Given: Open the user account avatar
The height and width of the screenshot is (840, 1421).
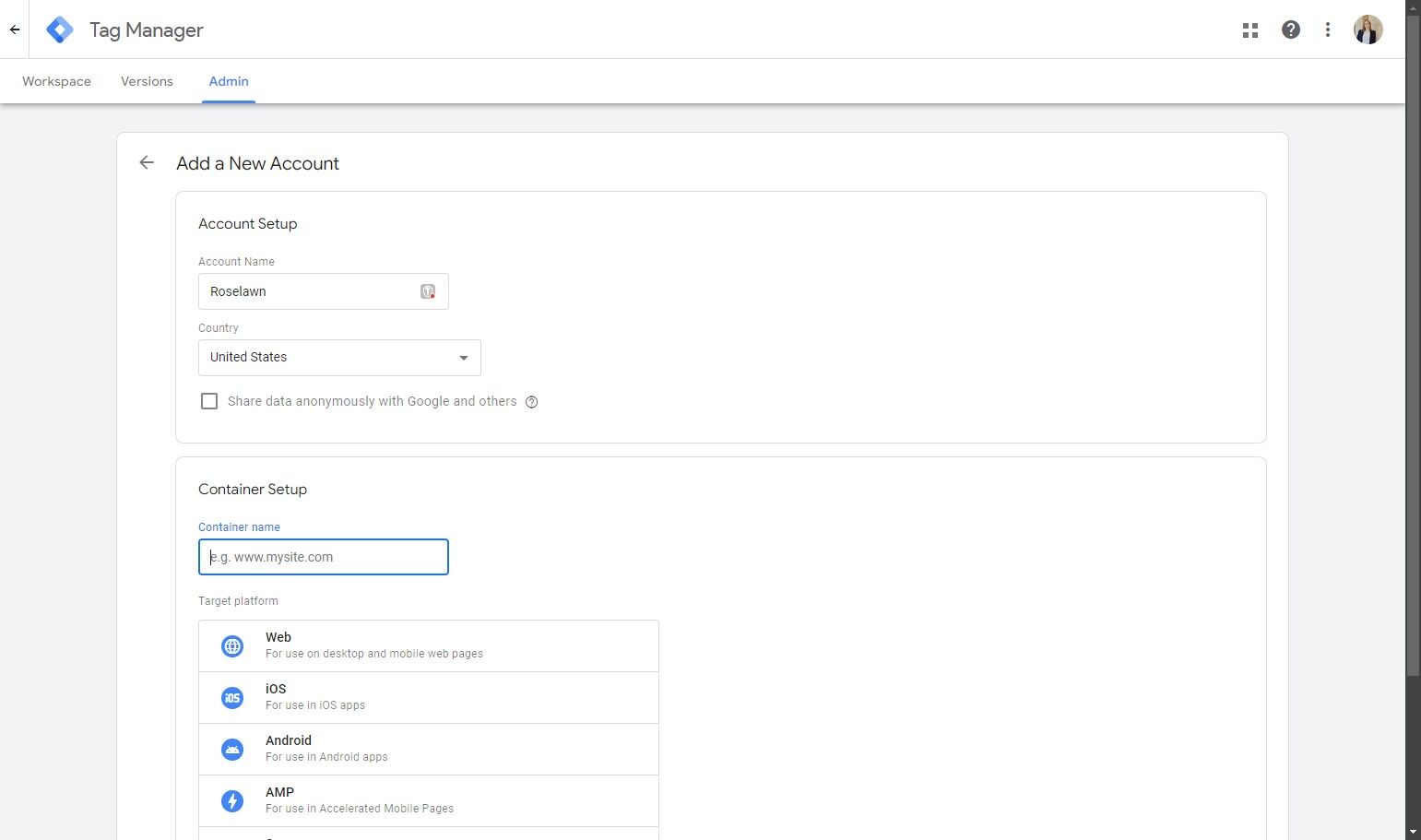Looking at the screenshot, I should point(1368,30).
